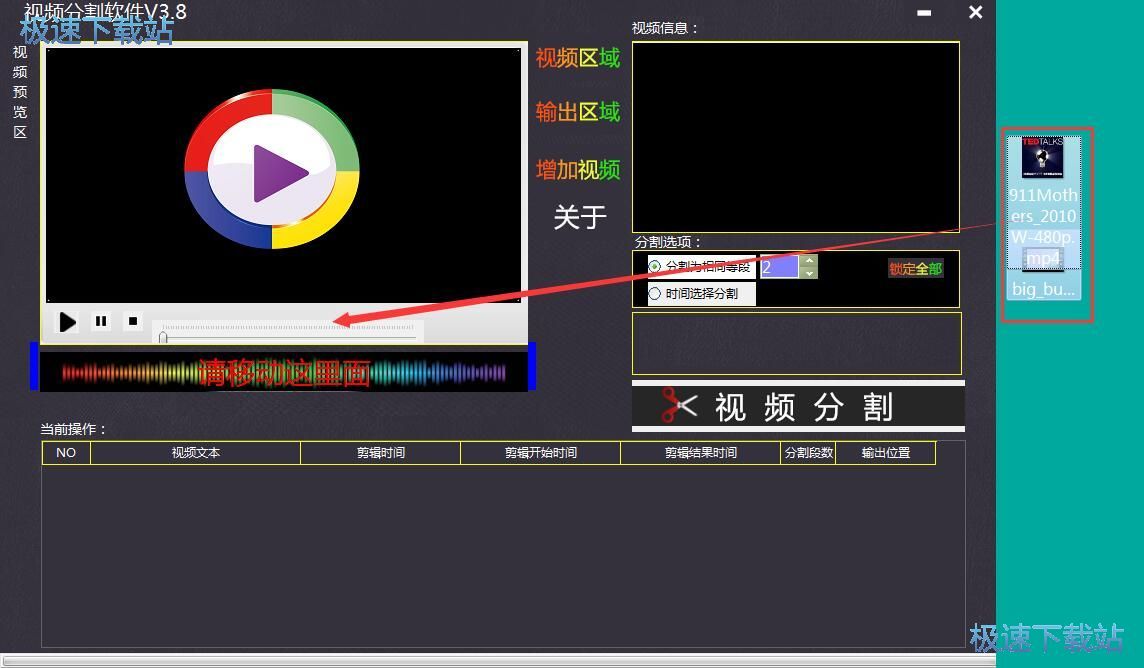Click the scissors icon beside 视频分割

(679, 405)
